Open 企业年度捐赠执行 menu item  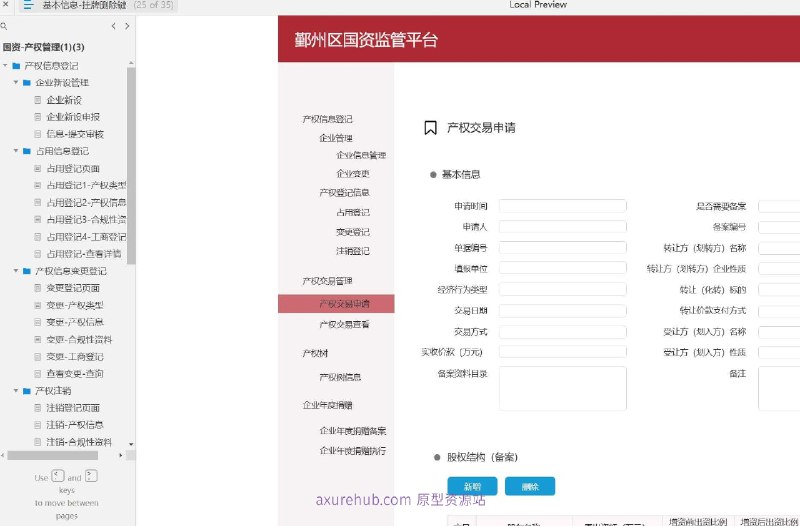pos(353,451)
